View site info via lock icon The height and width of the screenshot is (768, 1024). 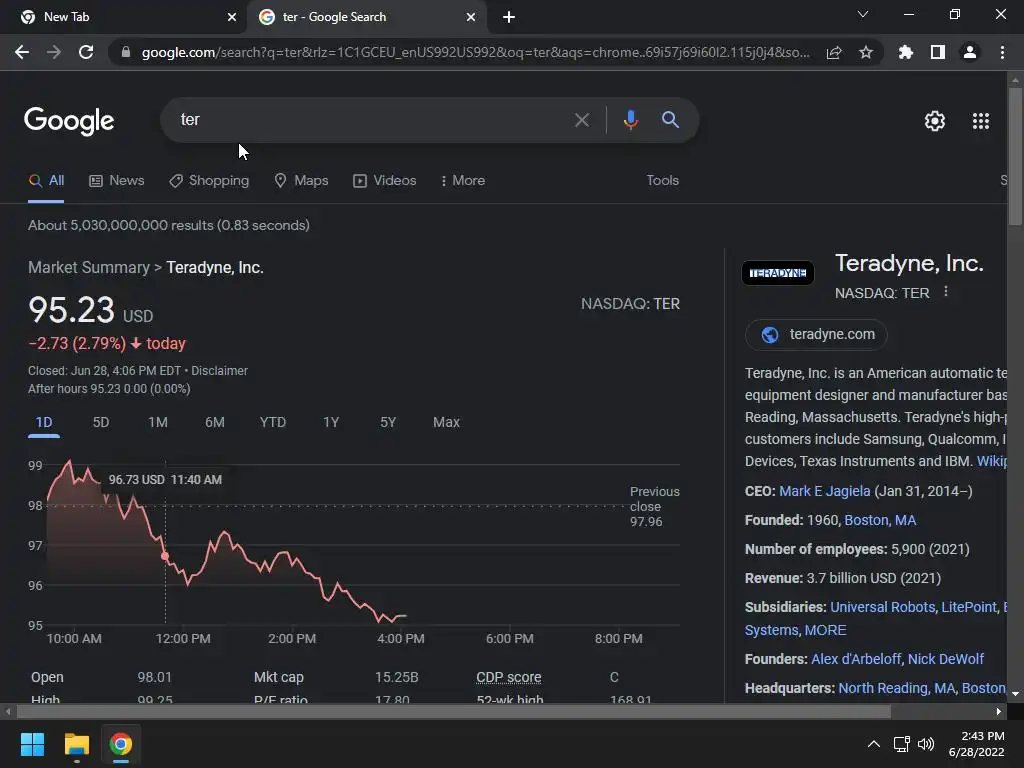125,52
